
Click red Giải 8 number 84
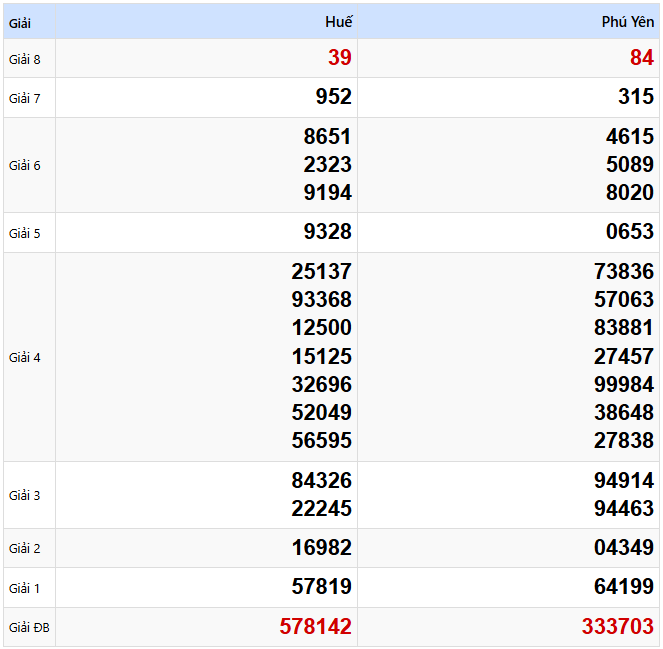coord(641,58)
